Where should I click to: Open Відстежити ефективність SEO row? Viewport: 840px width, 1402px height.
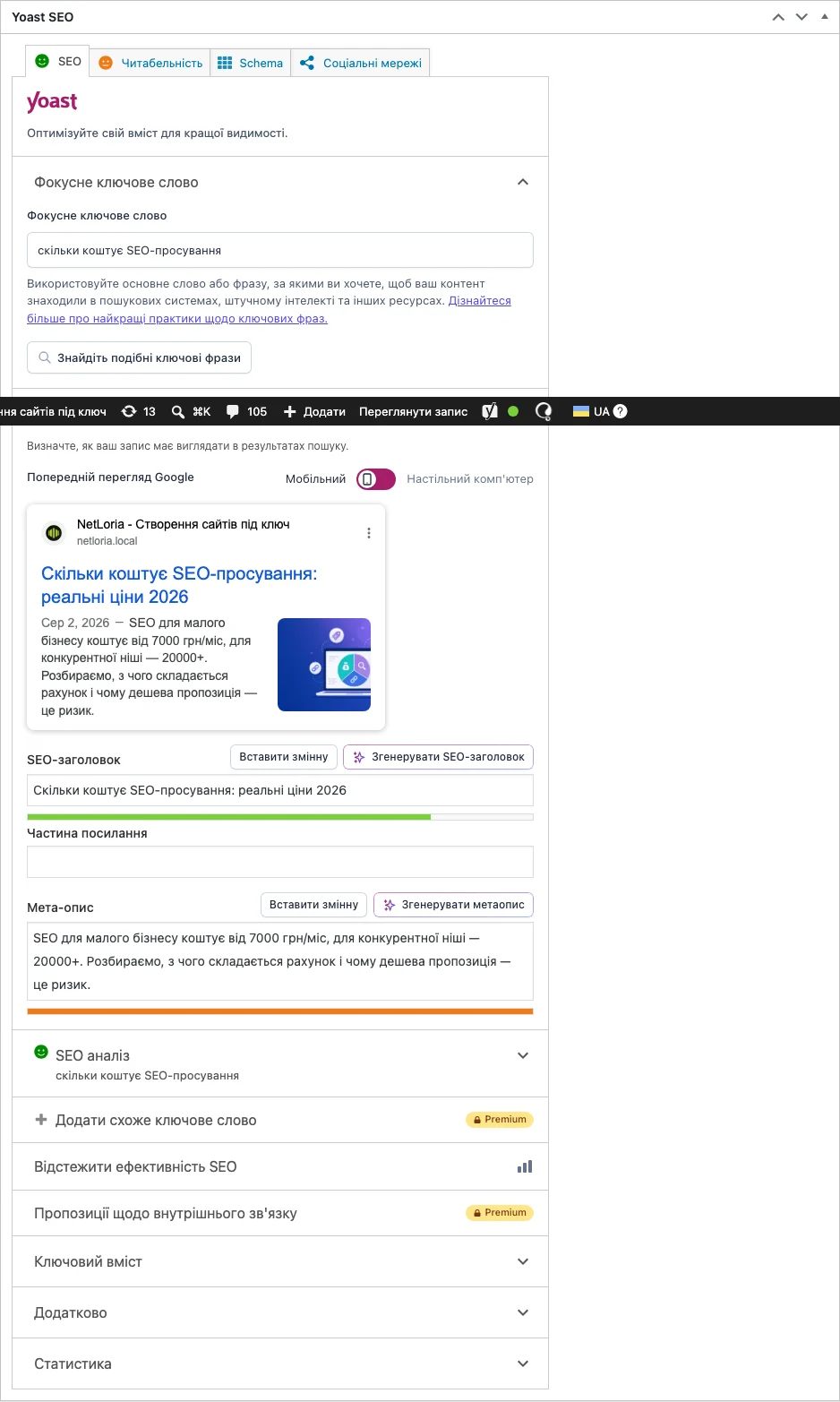(280, 1166)
